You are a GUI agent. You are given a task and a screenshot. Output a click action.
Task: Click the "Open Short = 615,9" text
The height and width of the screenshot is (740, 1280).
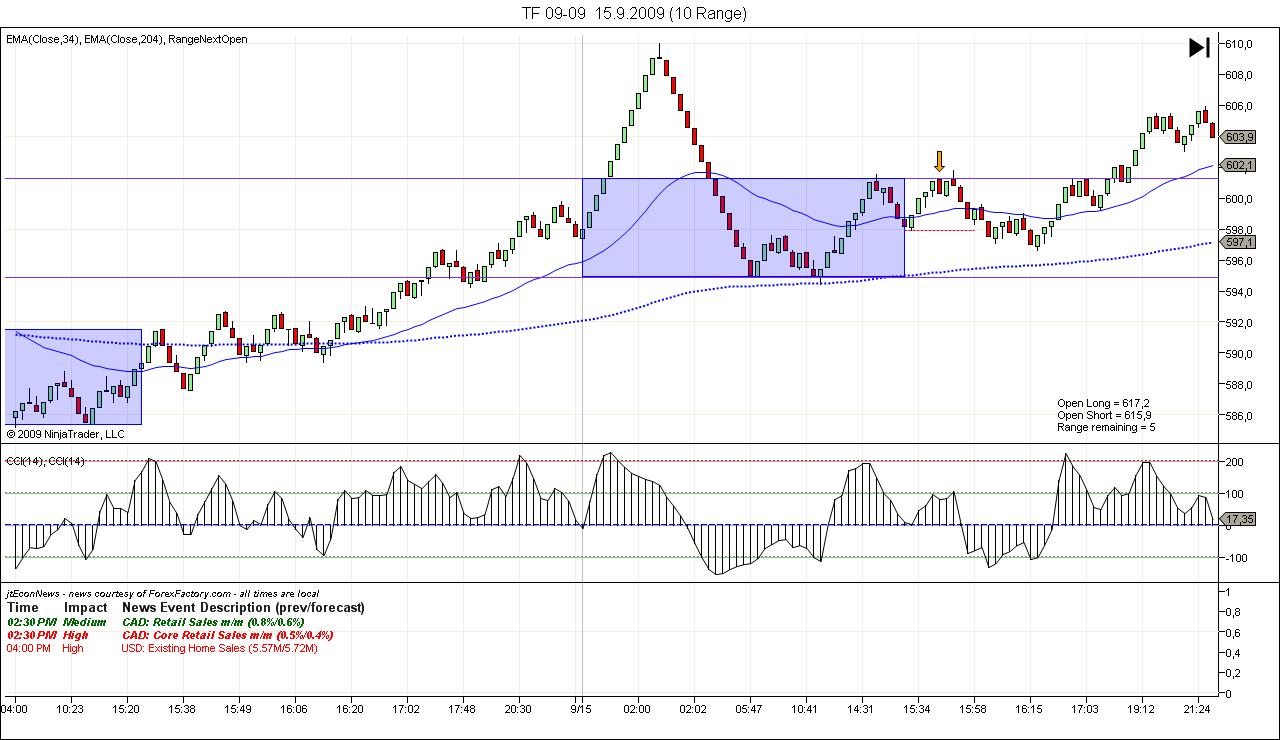tap(1104, 415)
